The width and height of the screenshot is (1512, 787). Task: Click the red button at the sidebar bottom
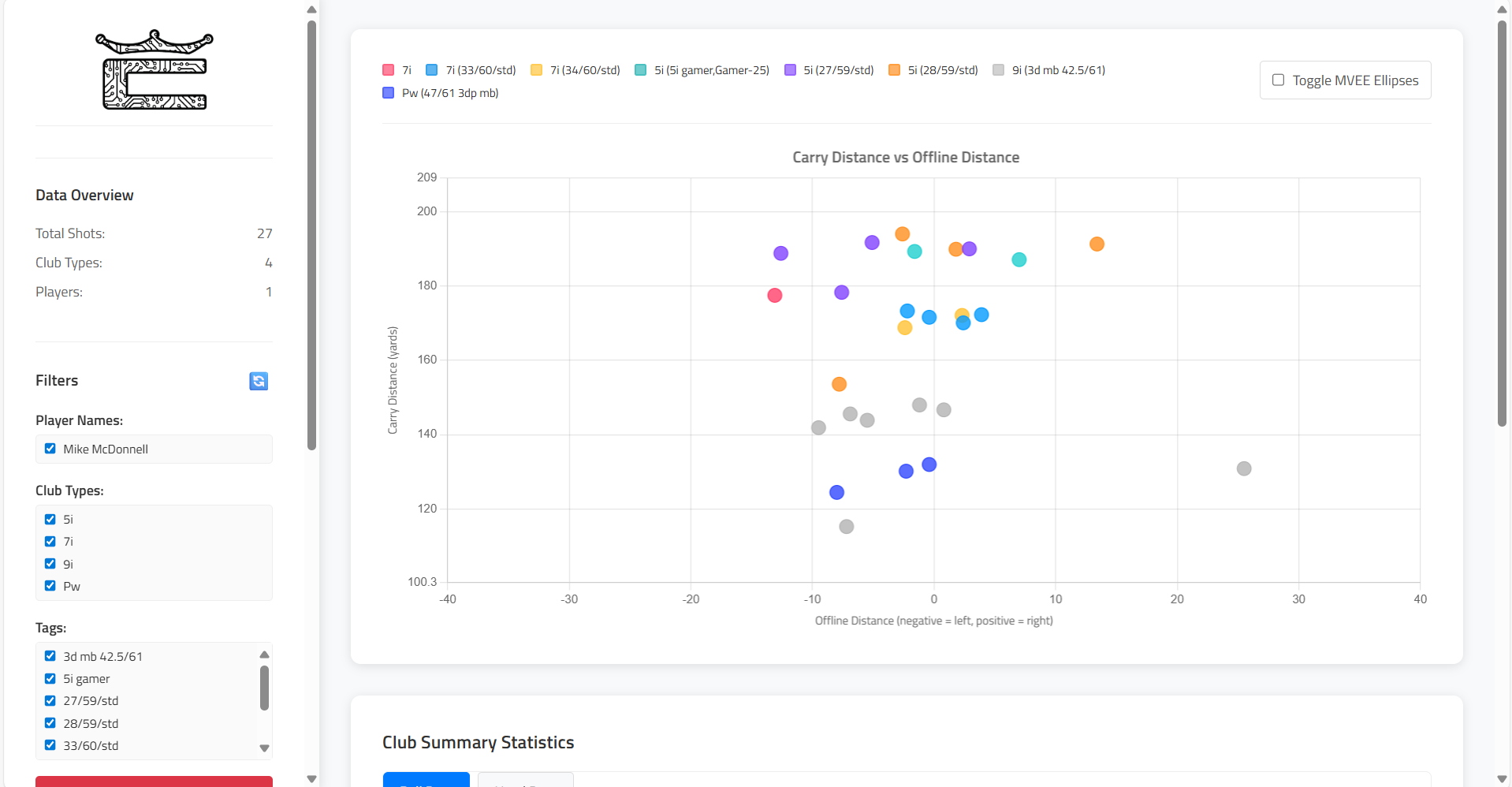154,782
